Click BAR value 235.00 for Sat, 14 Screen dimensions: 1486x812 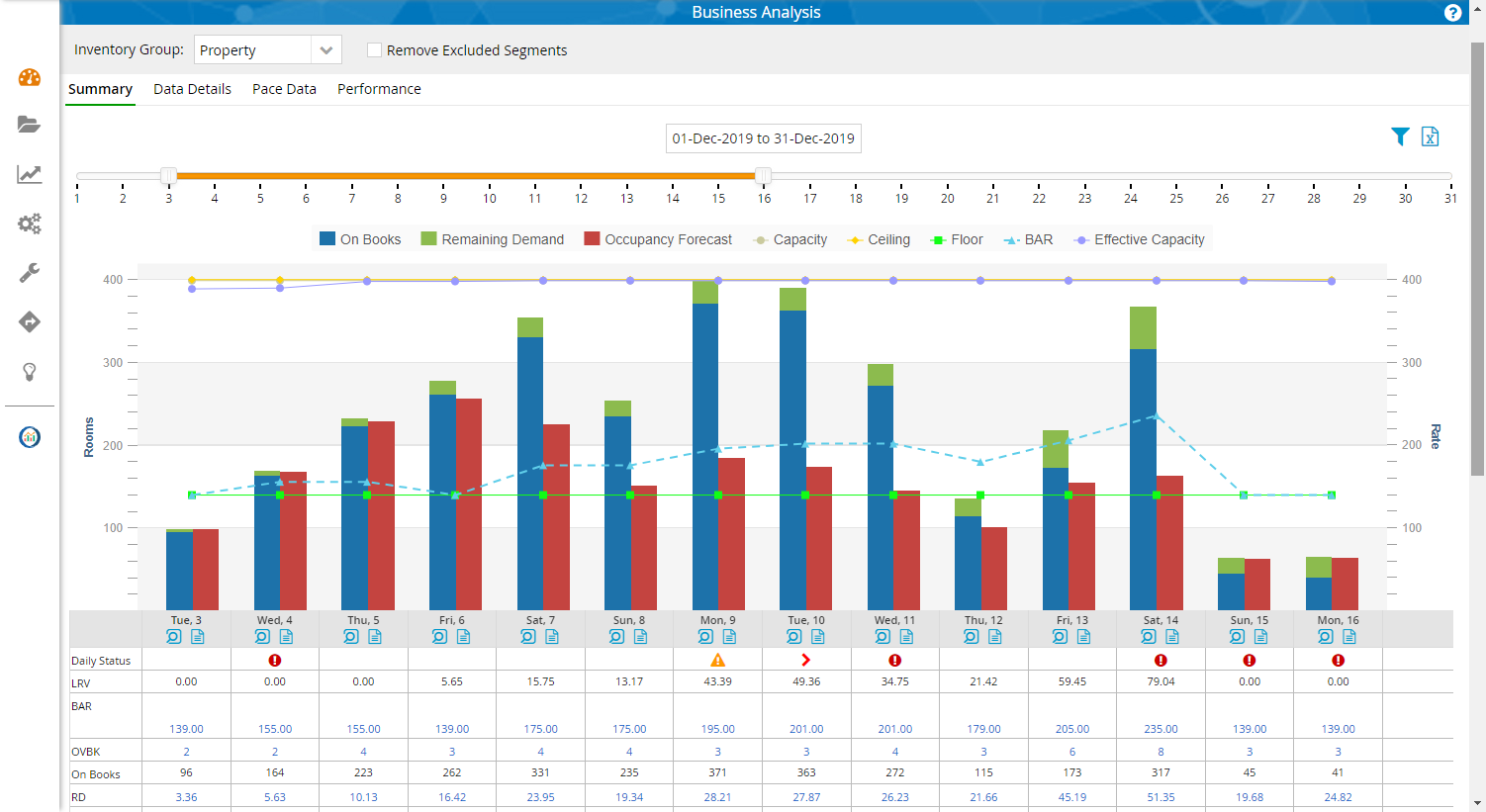click(x=1161, y=729)
